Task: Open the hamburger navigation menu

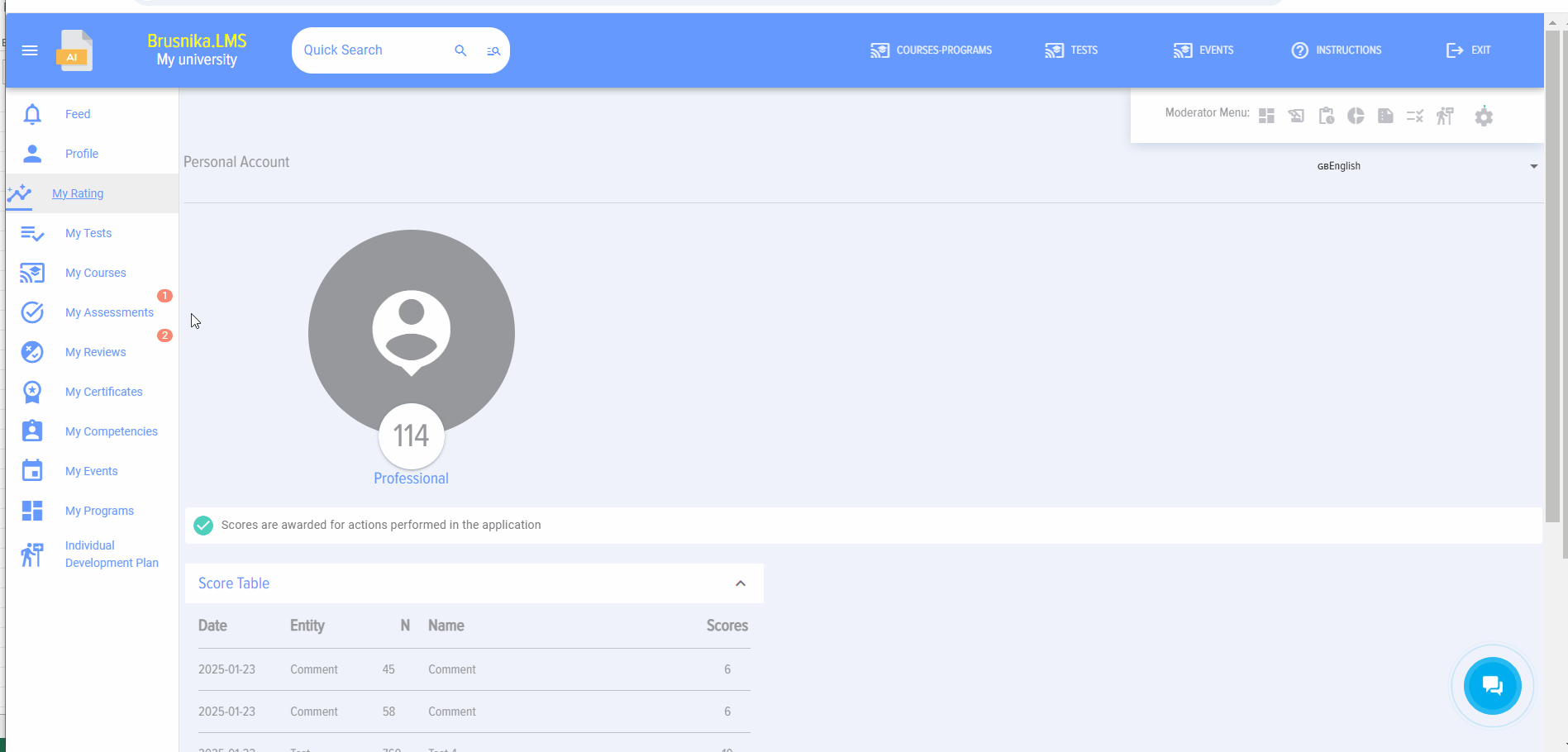Action: coord(30,50)
